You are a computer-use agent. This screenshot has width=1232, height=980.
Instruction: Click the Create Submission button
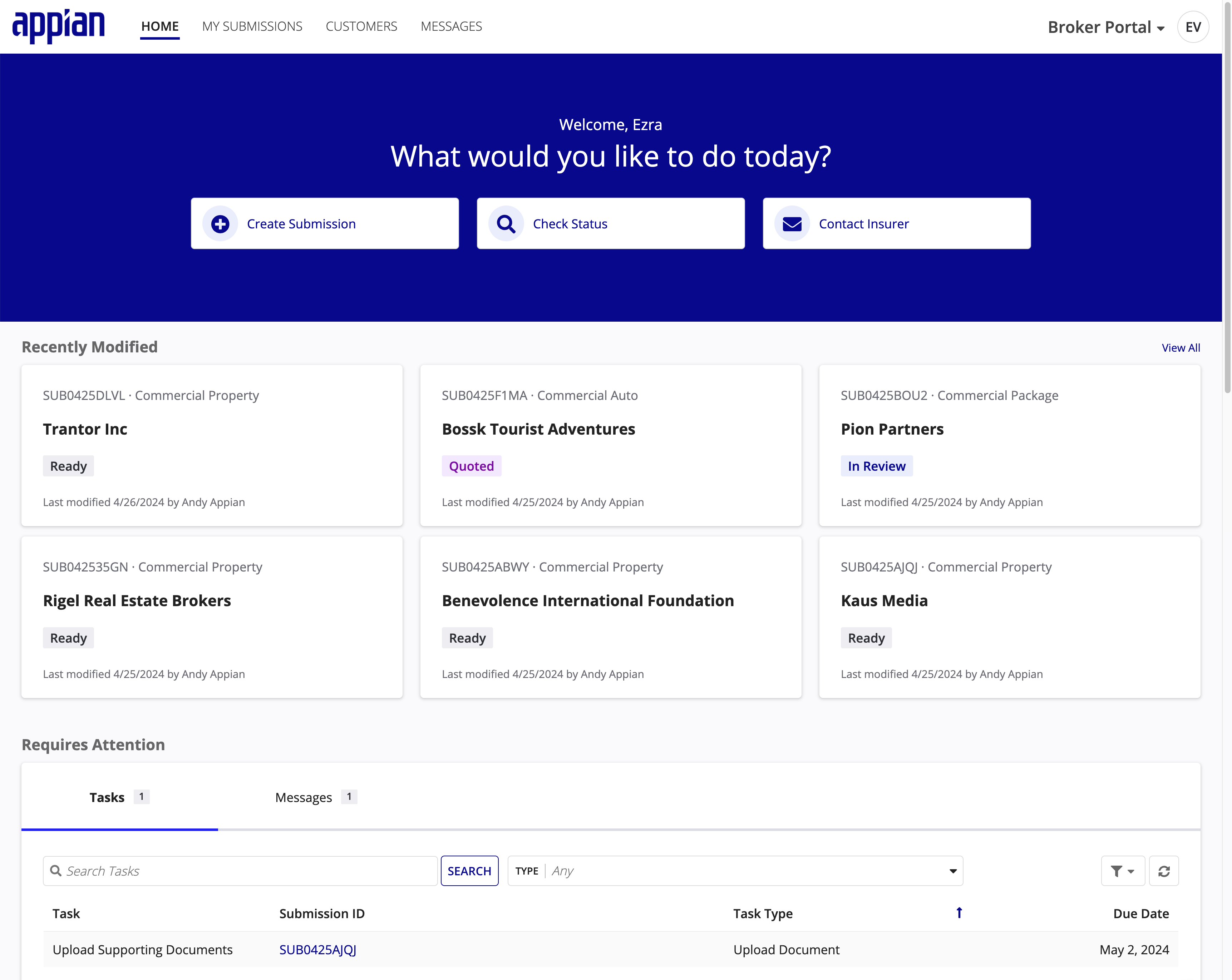[x=325, y=224]
